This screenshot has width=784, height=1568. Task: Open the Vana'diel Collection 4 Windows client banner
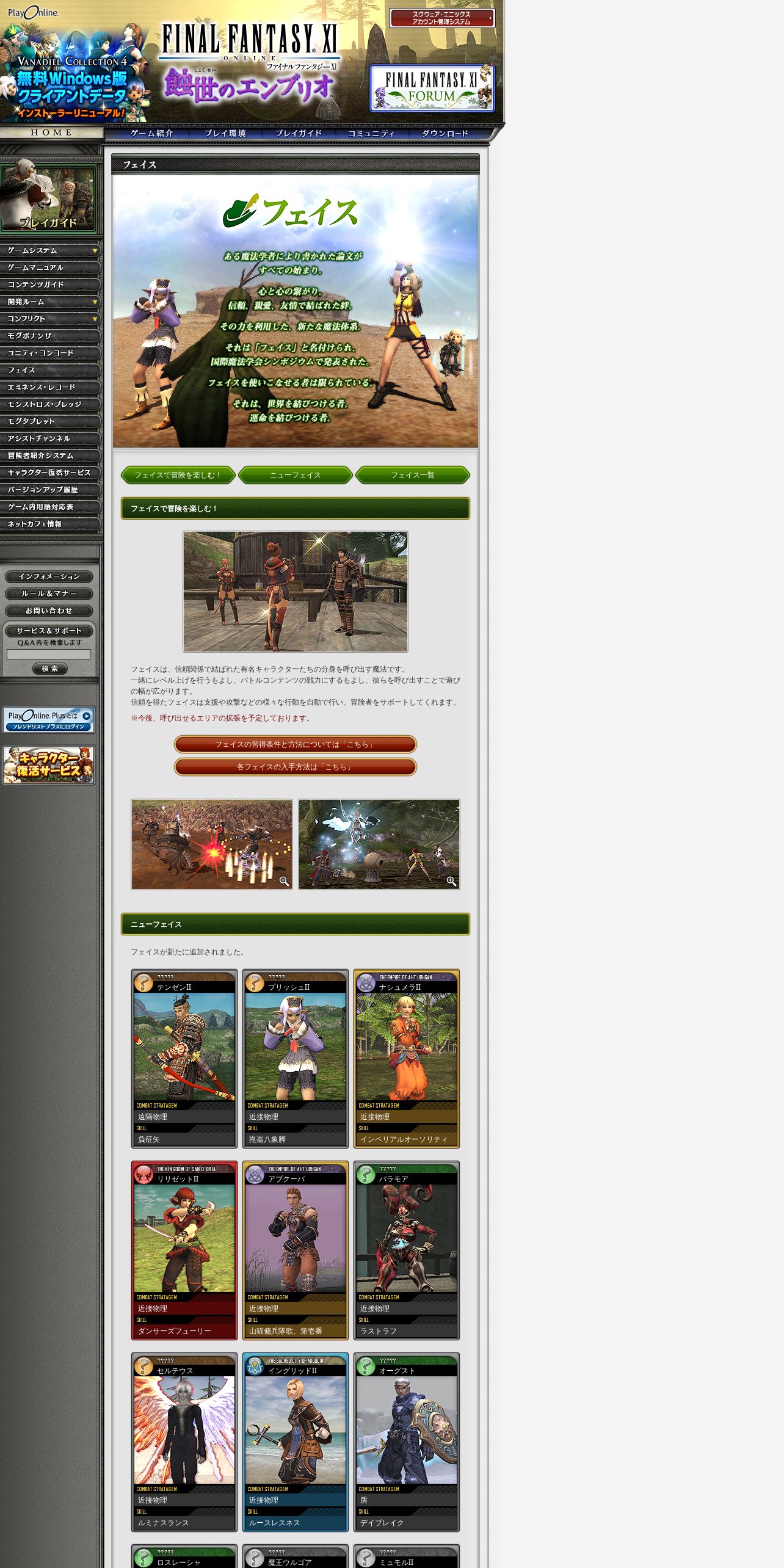(74, 73)
